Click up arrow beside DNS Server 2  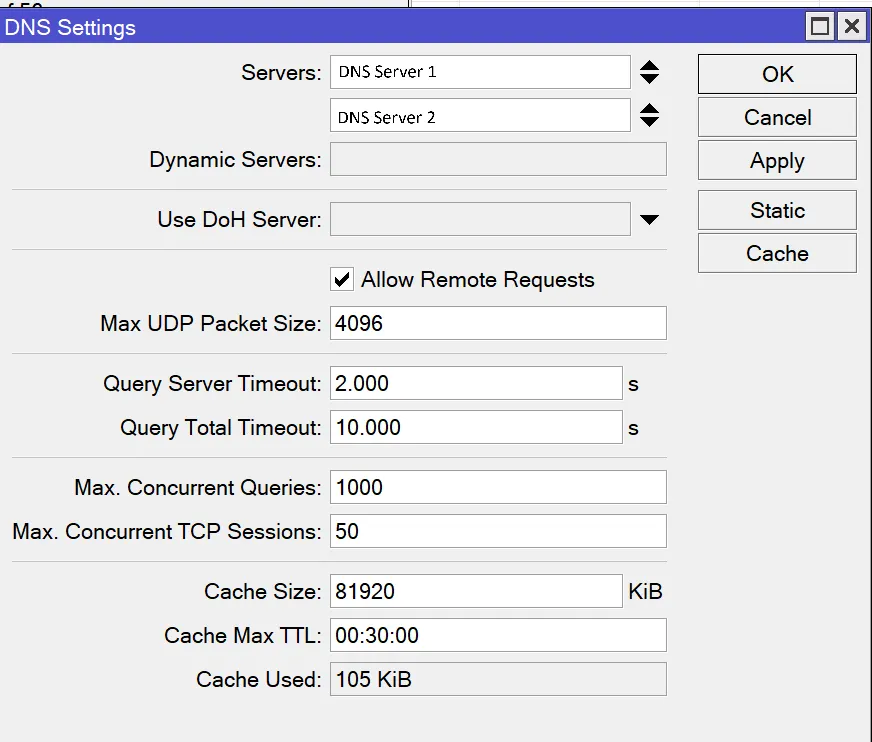coord(649,108)
